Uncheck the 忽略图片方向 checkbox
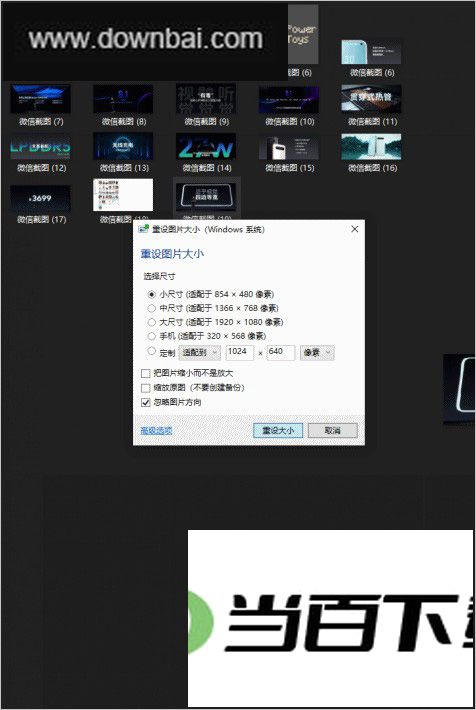Screen dimensions: 476x710 pos(146,403)
